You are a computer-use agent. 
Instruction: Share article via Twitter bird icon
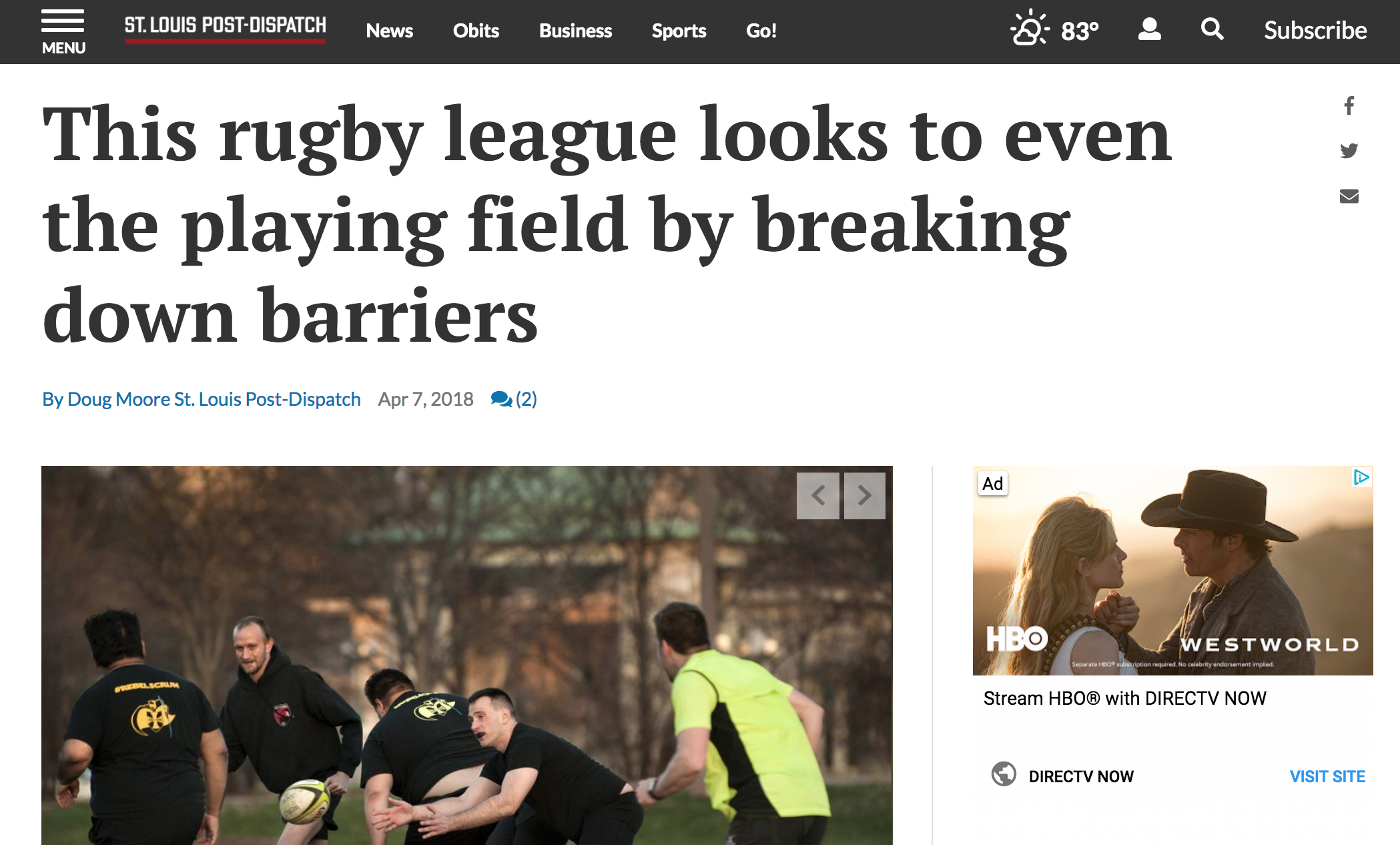pos(1349,151)
